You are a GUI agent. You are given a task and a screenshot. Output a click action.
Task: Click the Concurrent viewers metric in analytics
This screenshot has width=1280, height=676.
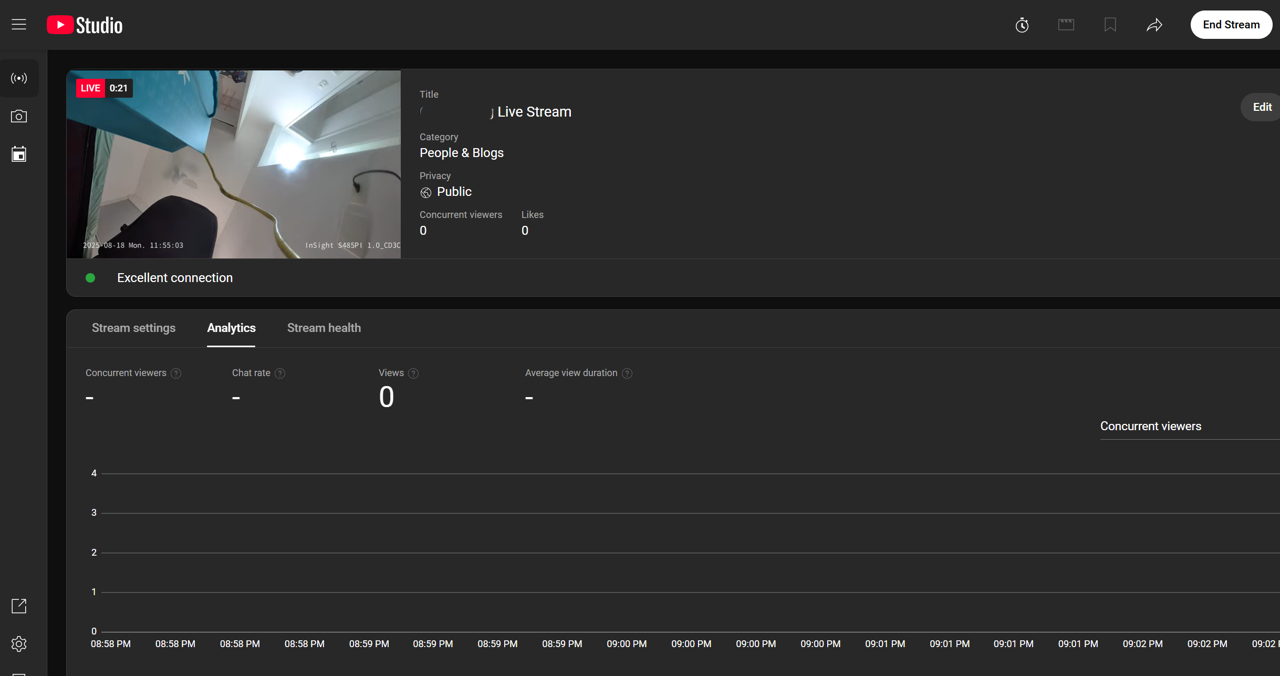point(133,388)
